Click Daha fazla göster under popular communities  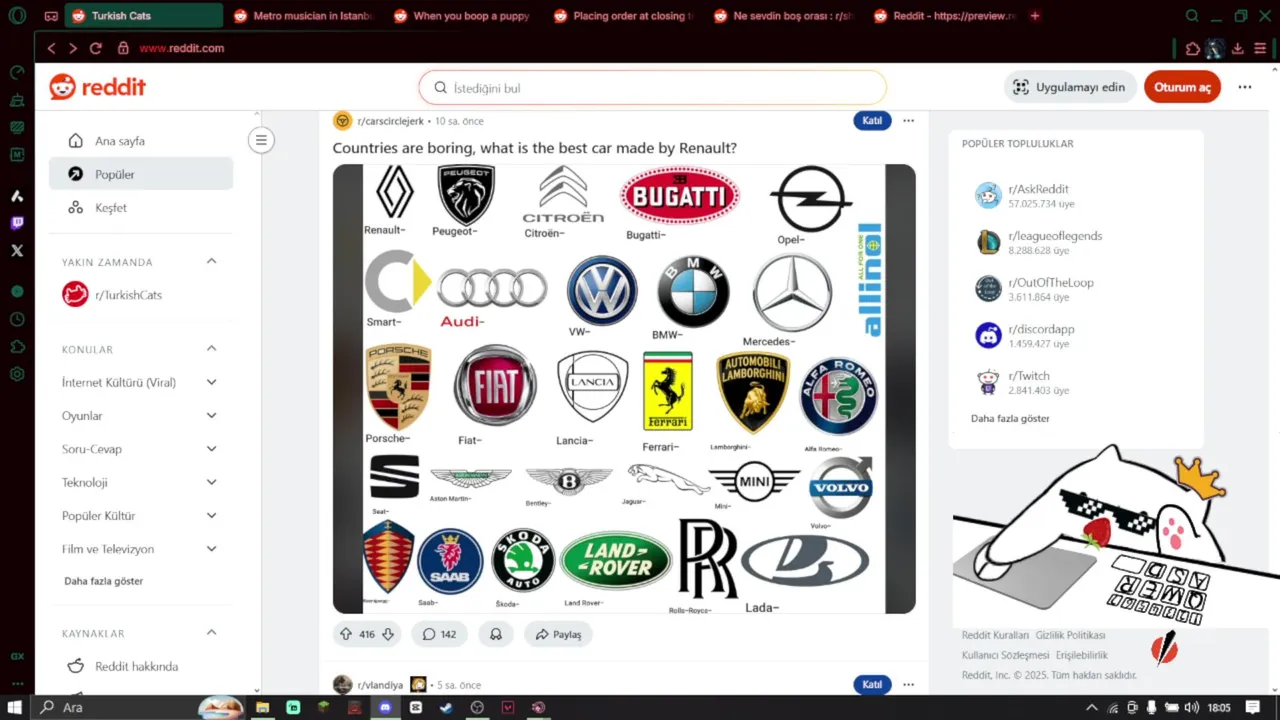pyautogui.click(x=1010, y=418)
